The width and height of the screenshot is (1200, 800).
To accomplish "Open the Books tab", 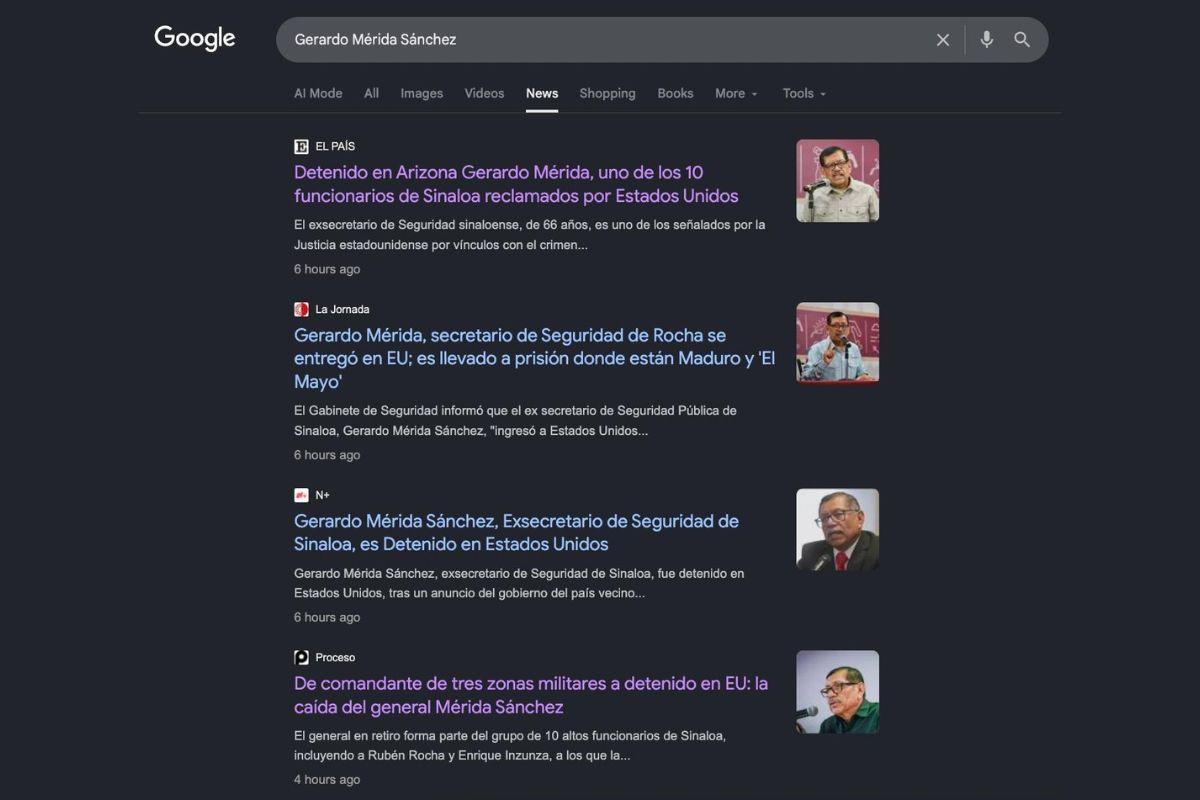I will pyautogui.click(x=675, y=93).
